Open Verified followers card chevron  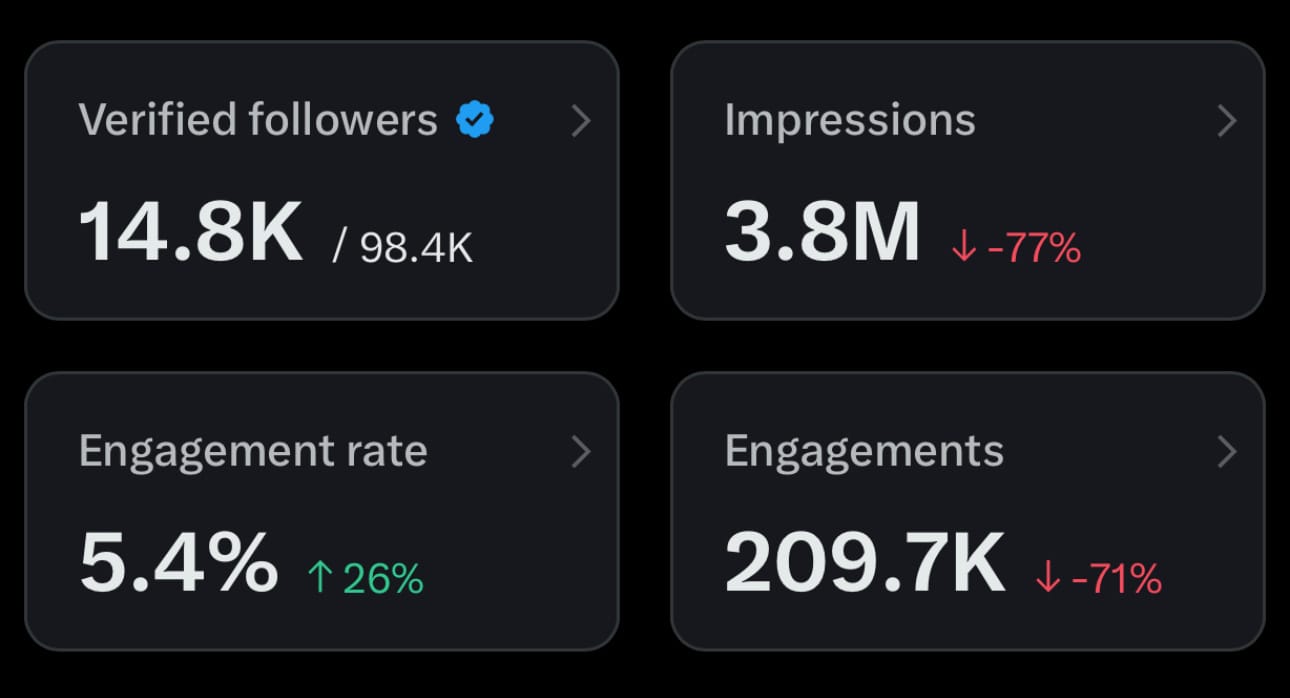[581, 122]
